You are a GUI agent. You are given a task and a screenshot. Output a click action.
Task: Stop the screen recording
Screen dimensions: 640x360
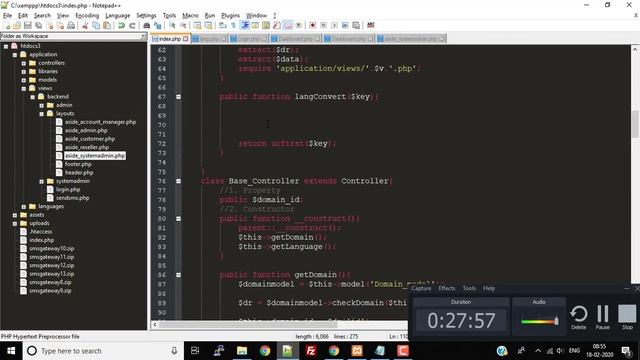[627, 318]
